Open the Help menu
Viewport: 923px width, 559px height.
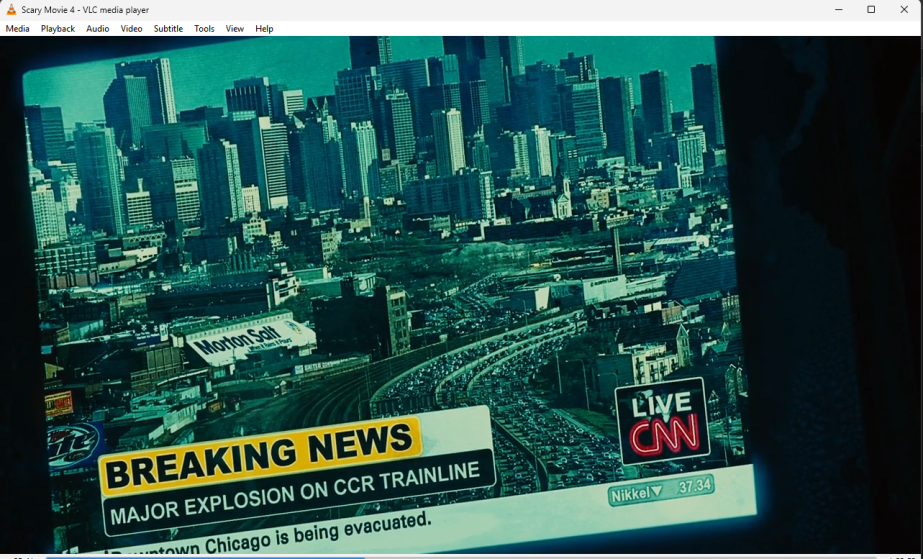tap(264, 28)
